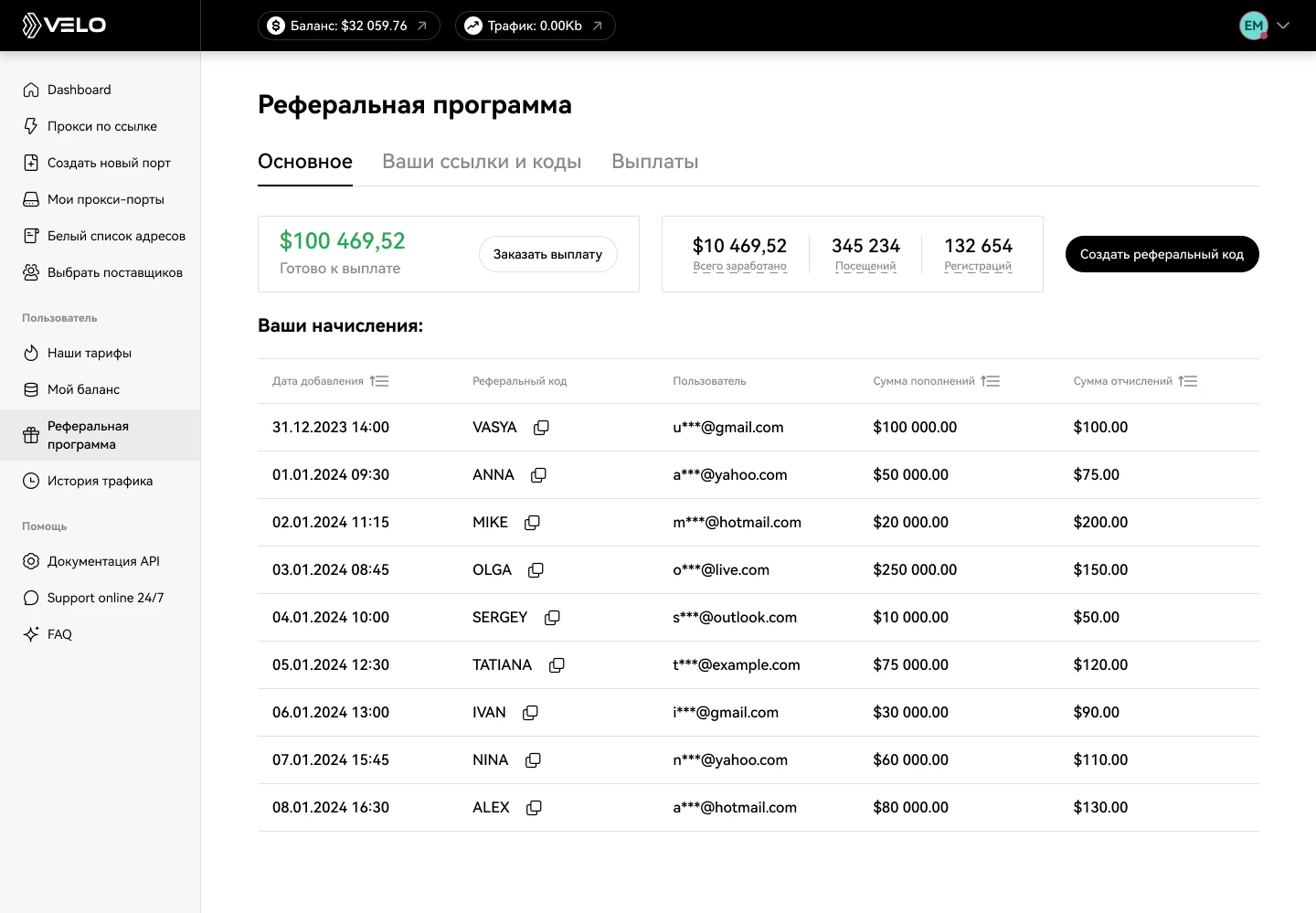Click the 345 234 visits figure
Image resolution: width=1316 pixels, height=913 pixels.
865,246
